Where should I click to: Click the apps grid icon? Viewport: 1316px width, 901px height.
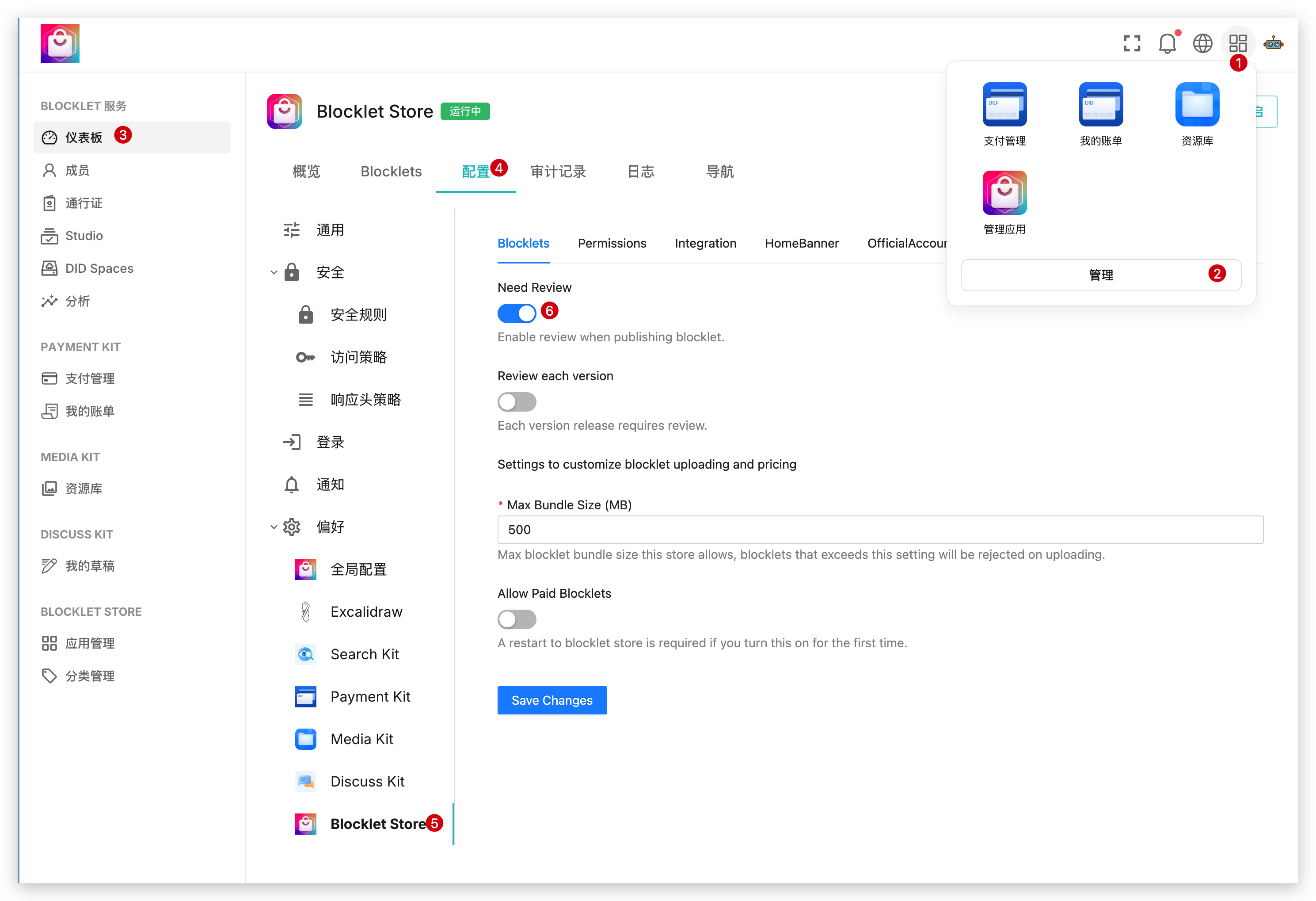1238,44
